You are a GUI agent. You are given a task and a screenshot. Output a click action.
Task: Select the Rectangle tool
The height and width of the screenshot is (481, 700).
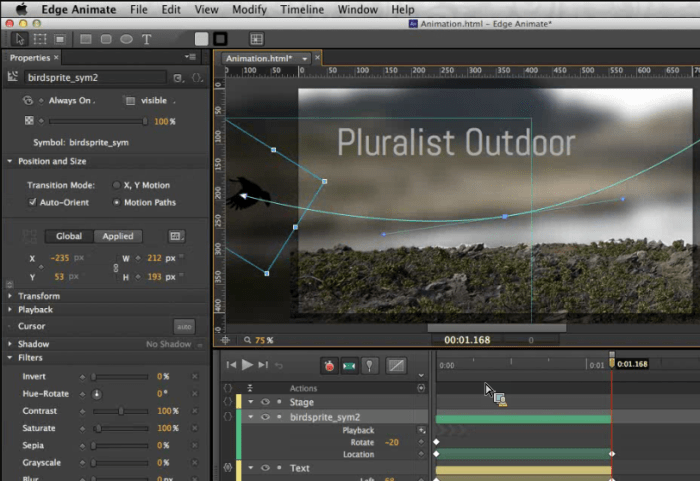[x=86, y=39]
